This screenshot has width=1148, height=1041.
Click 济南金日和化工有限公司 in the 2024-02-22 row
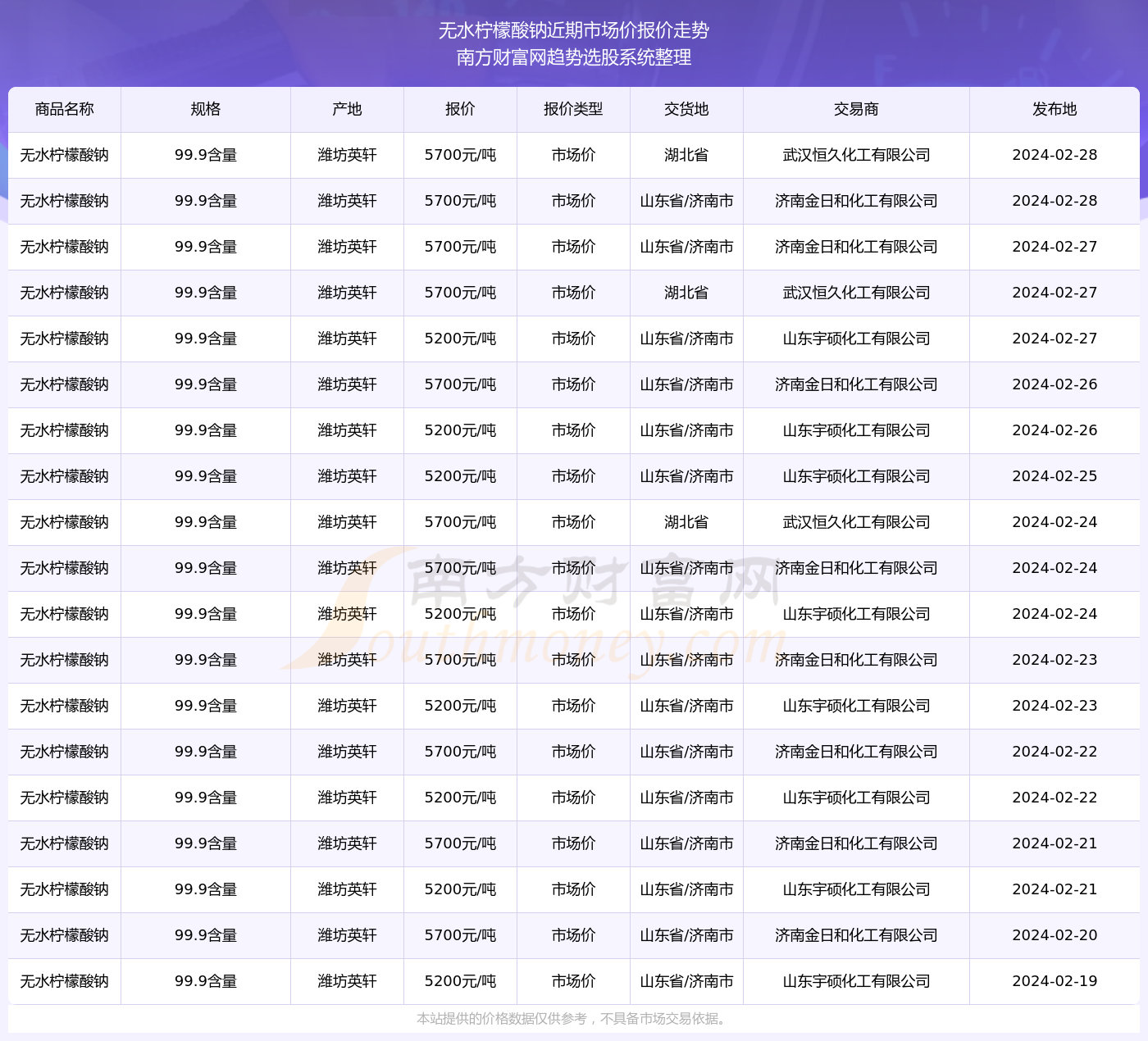[856, 752]
